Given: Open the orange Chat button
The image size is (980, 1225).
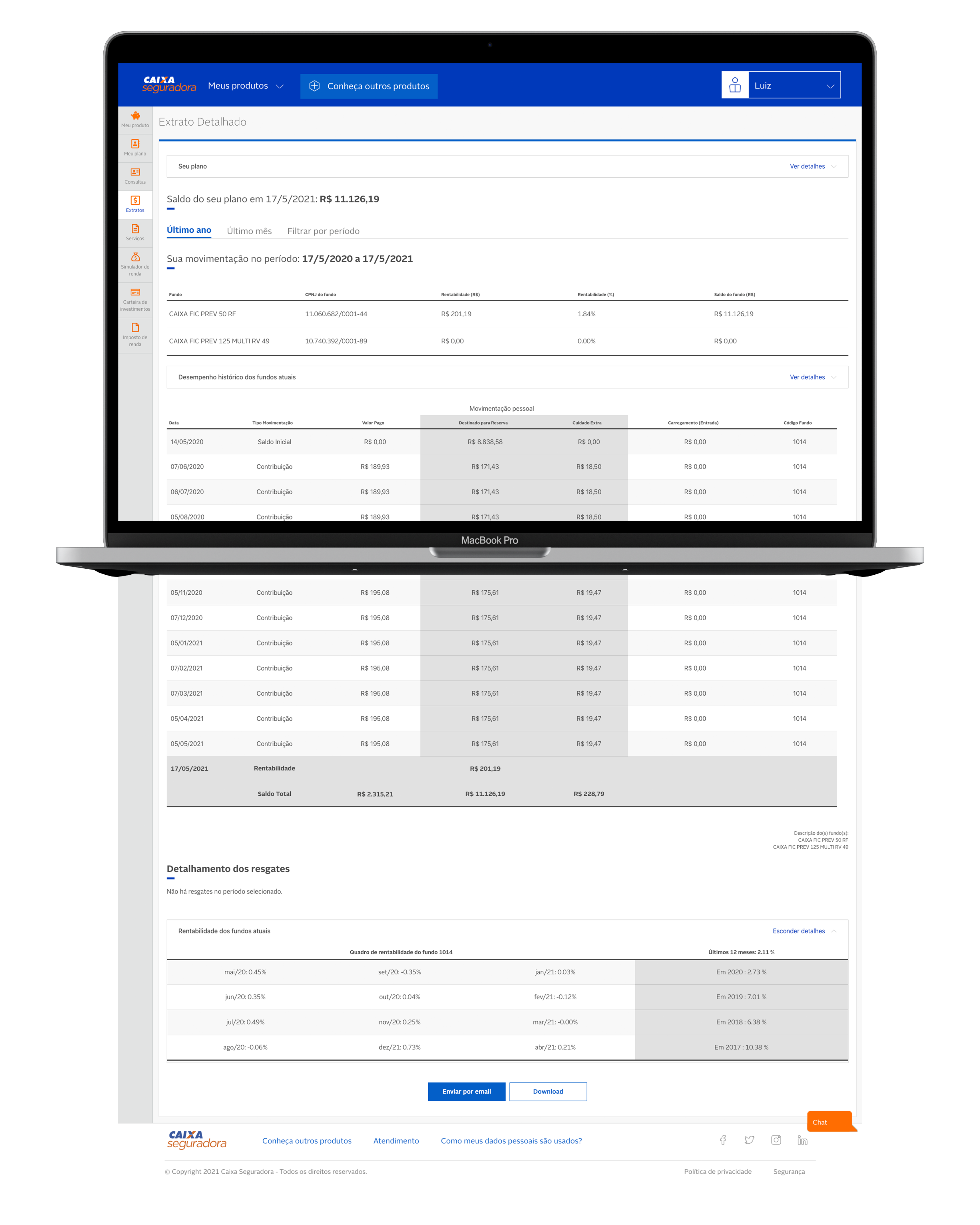Looking at the screenshot, I should [x=831, y=1122].
